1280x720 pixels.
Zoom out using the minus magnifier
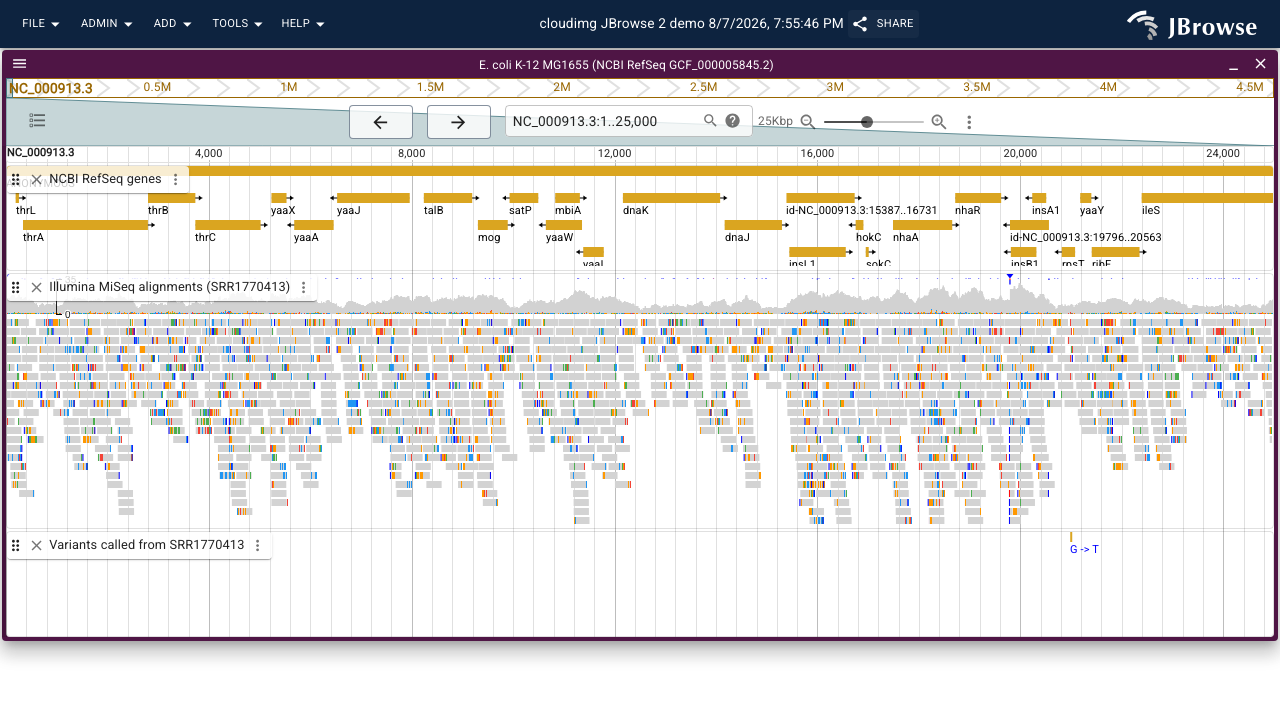click(x=808, y=122)
